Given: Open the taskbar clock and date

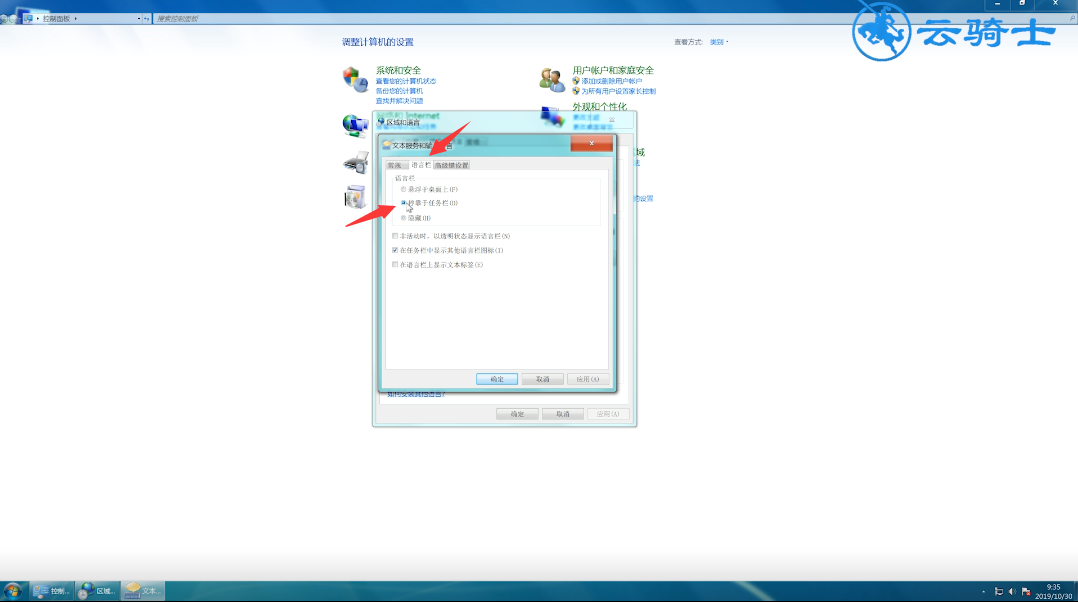Looking at the screenshot, I should (1053, 592).
